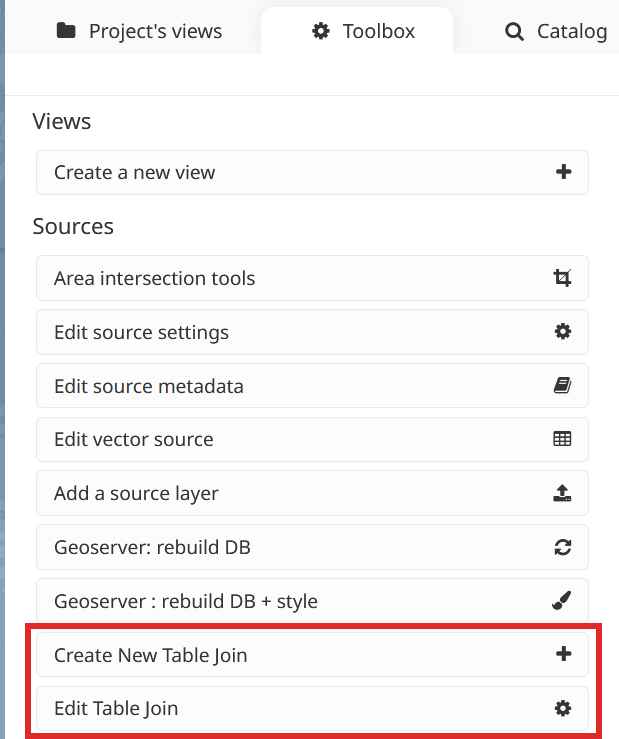Click the plus icon beside Create a new view
619x739 pixels.
[563, 172]
